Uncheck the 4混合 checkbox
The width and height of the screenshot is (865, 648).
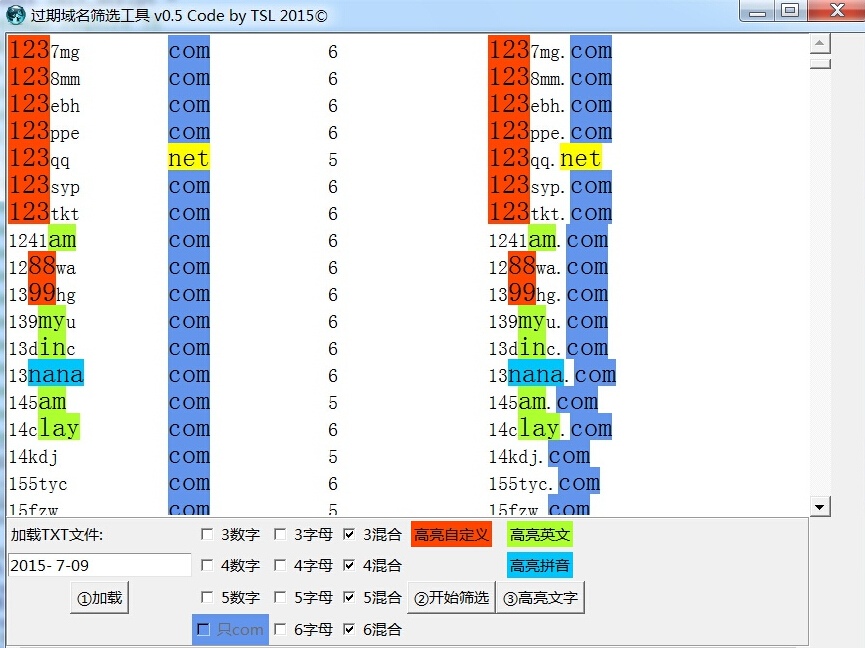[349, 565]
